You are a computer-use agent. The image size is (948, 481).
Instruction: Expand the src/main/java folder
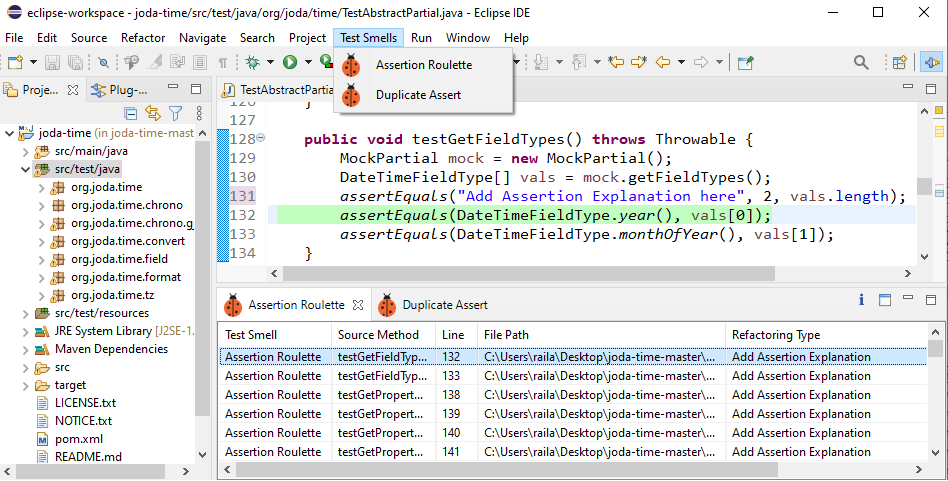click(x=25, y=151)
